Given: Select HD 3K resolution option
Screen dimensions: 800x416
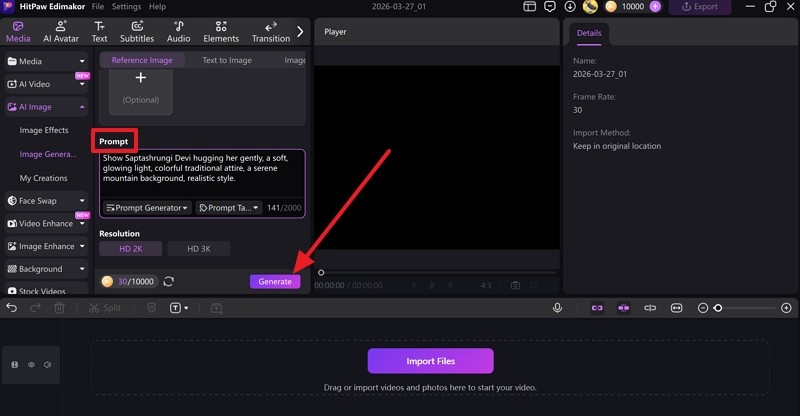Looking at the screenshot, I should 198,249.
